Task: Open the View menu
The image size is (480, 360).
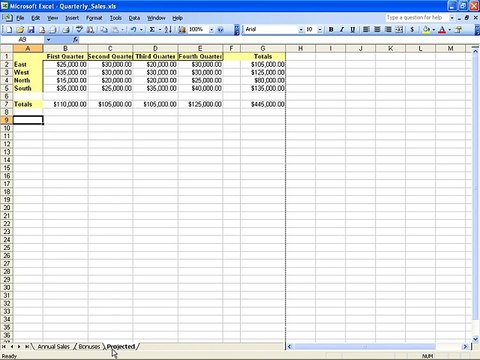Action: pos(52,18)
